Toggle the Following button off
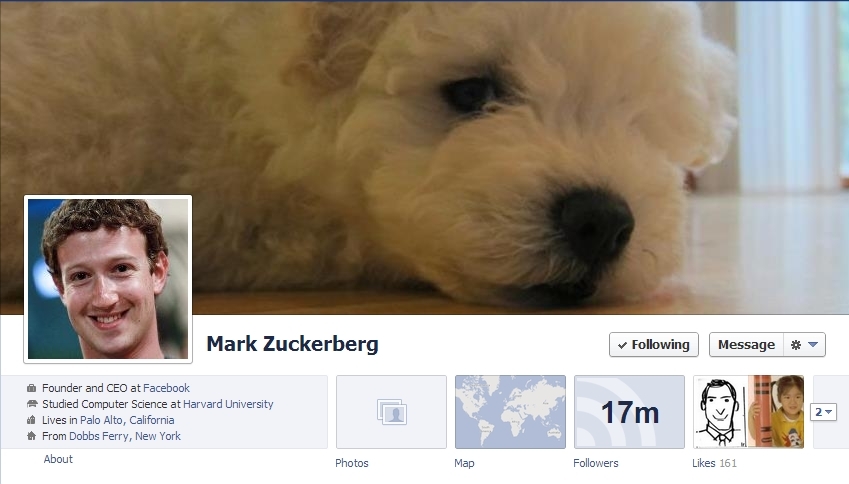This screenshot has width=849, height=484. point(654,345)
